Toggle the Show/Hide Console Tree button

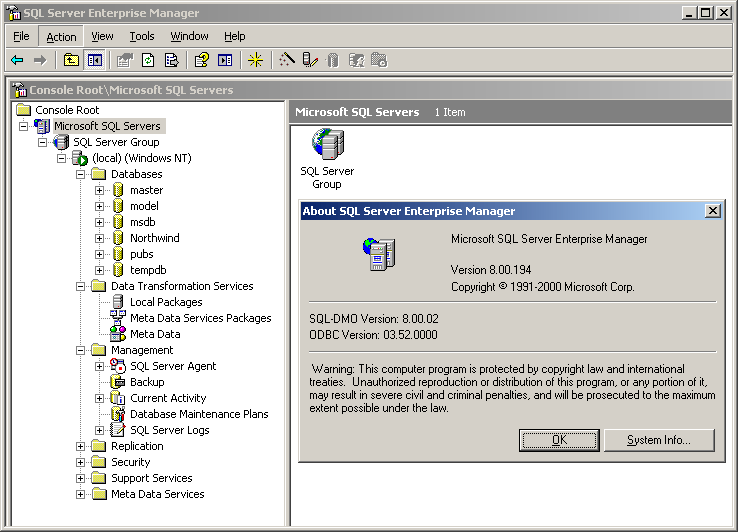[x=95, y=60]
